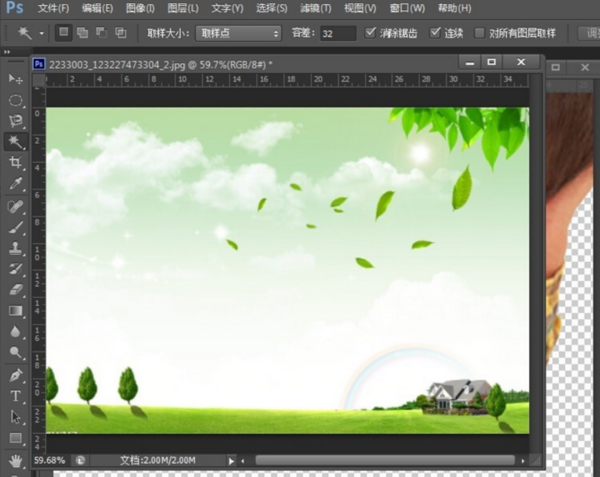Select the Pen tool

(x=16, y=375)
